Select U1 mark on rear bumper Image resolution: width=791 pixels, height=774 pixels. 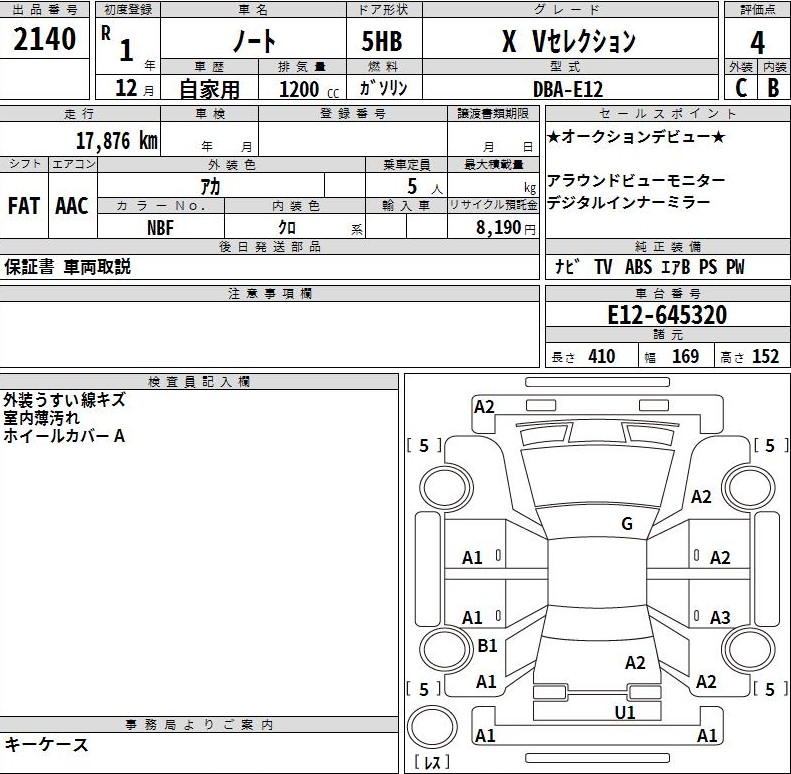[625, 712]
